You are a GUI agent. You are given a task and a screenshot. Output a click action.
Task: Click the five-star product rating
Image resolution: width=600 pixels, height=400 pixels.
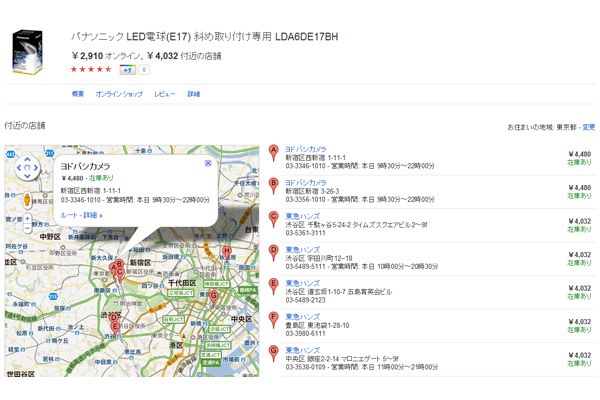click(x=91, y=70)
